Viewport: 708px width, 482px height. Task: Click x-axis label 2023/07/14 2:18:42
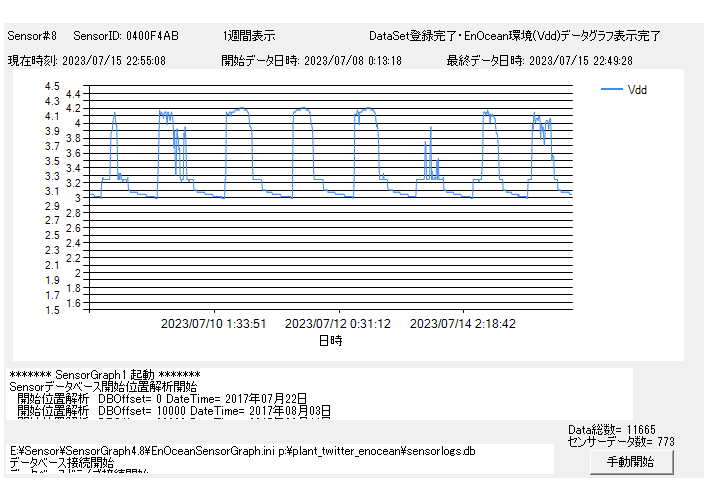(x=463, y=324)
